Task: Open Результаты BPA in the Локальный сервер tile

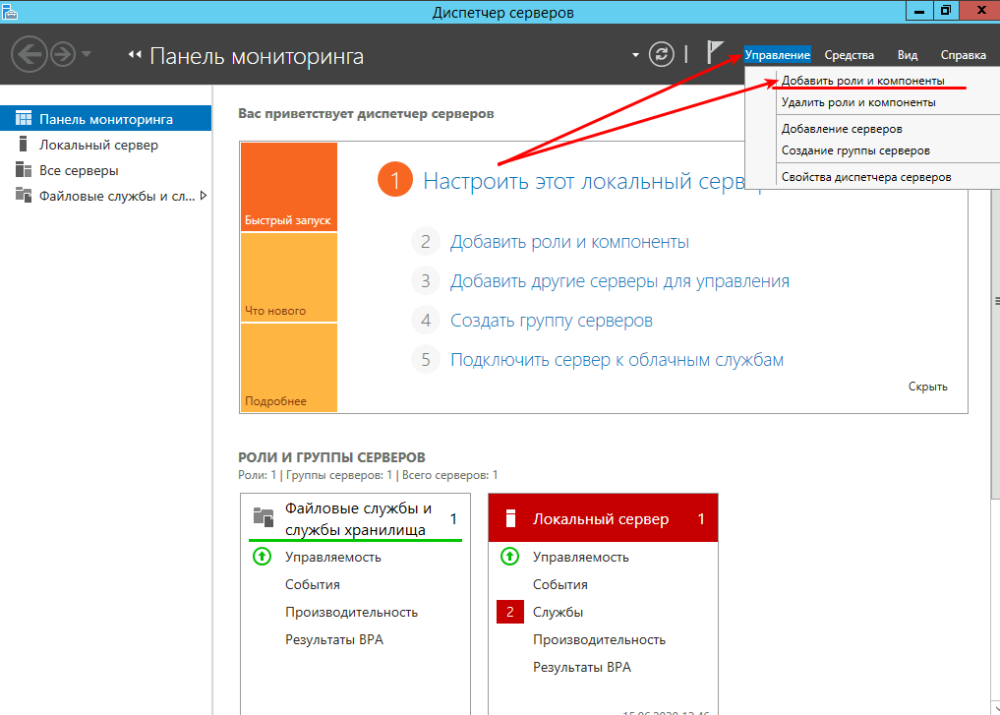Action: tap(582, 667)
